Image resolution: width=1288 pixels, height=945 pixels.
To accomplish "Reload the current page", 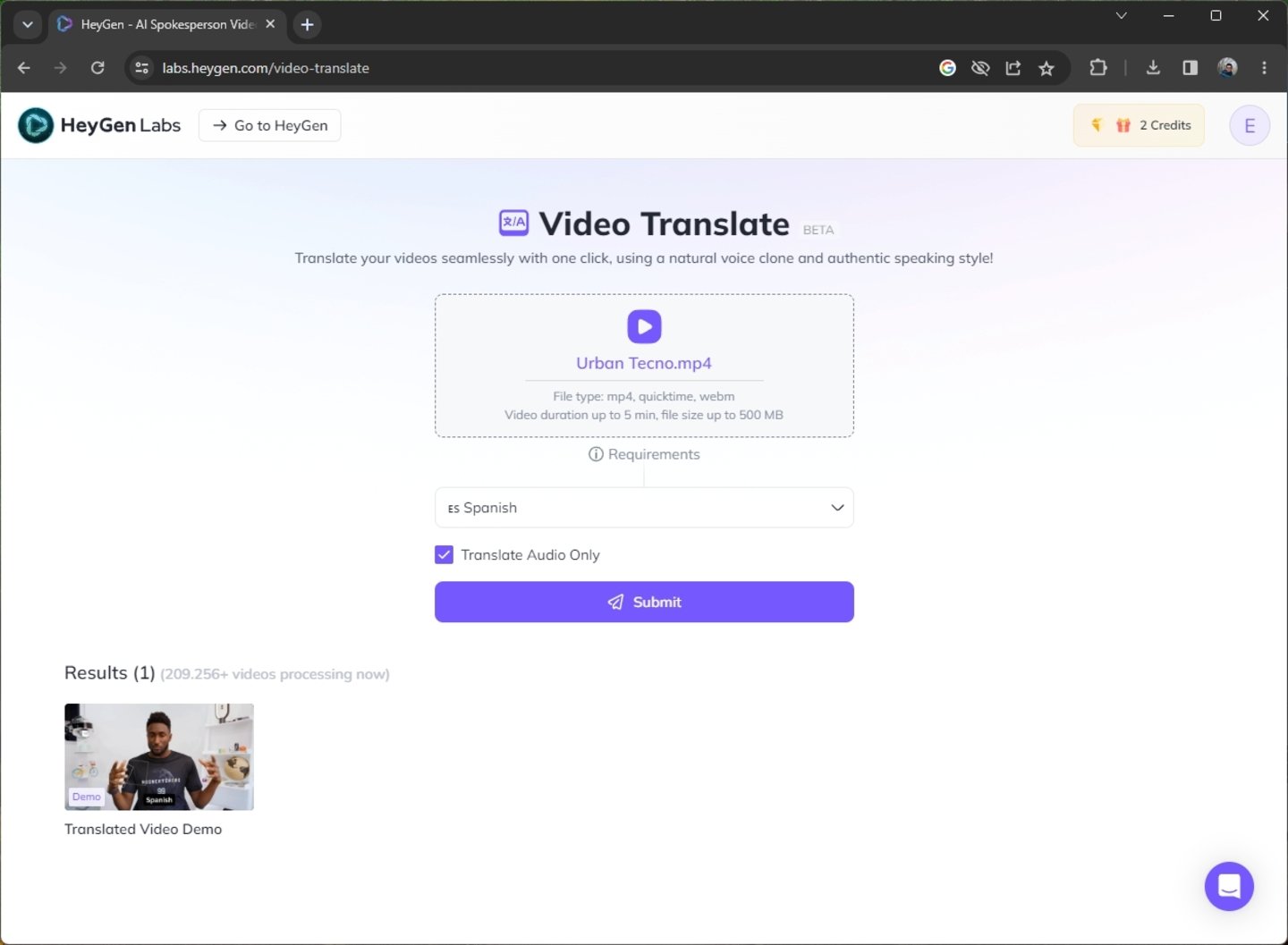I will (x=97, y=68).
